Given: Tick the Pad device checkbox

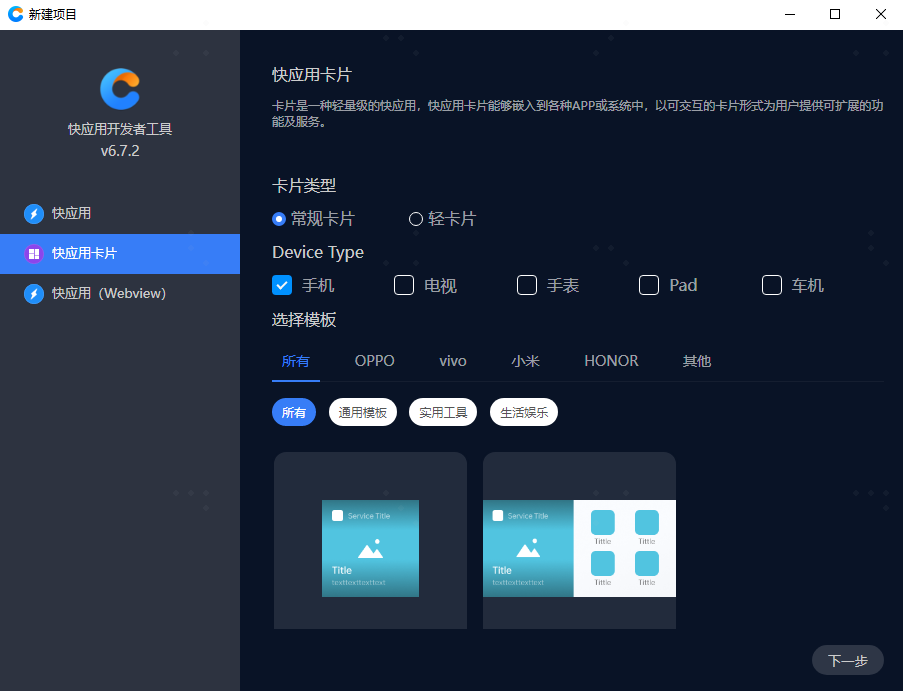Looking at the screenshot, I should click(x=649, y=285).
